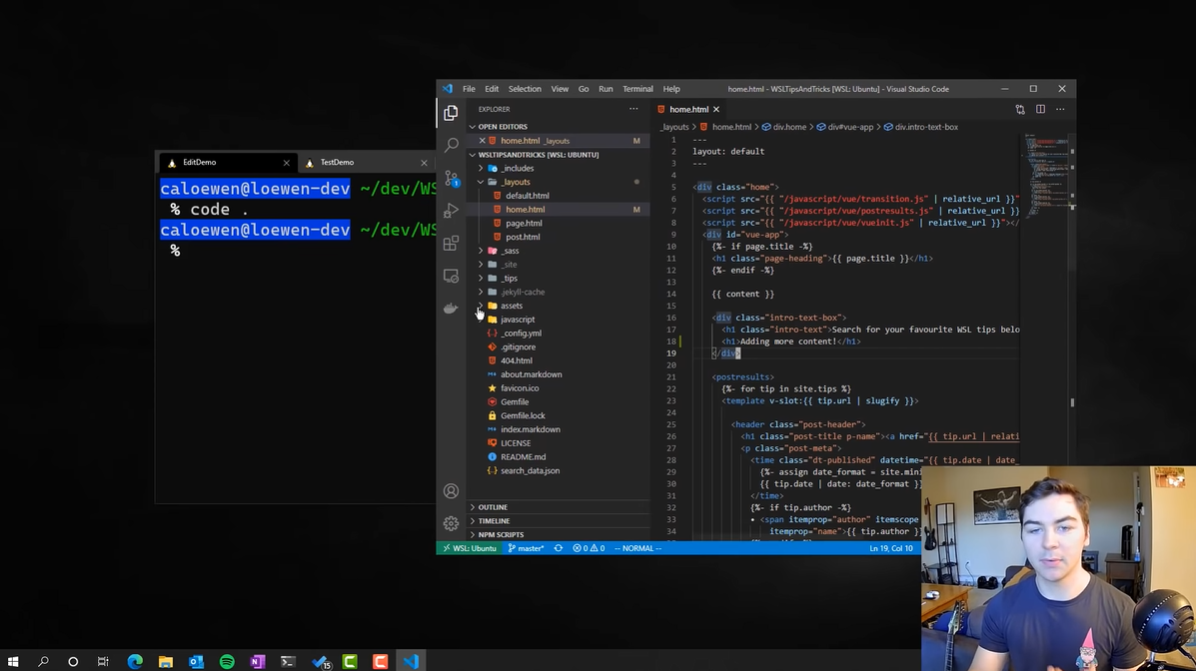The image size is (1196, 671).
Task: Open the Docker view in activity bar
Action: 451,308
